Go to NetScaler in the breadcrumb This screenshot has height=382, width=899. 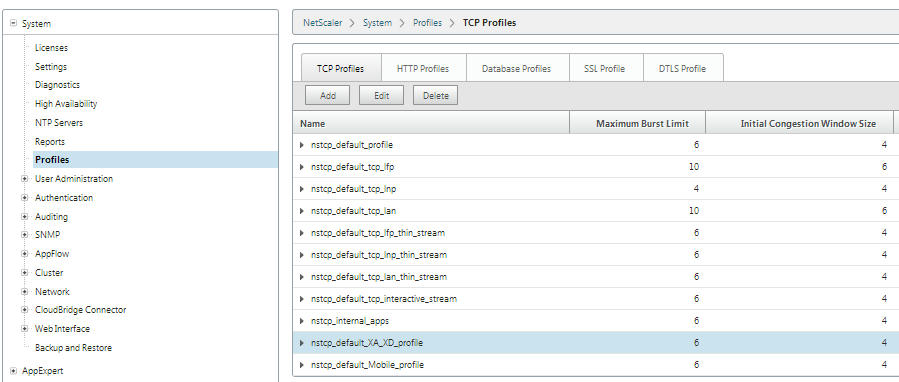pos(323,23)
